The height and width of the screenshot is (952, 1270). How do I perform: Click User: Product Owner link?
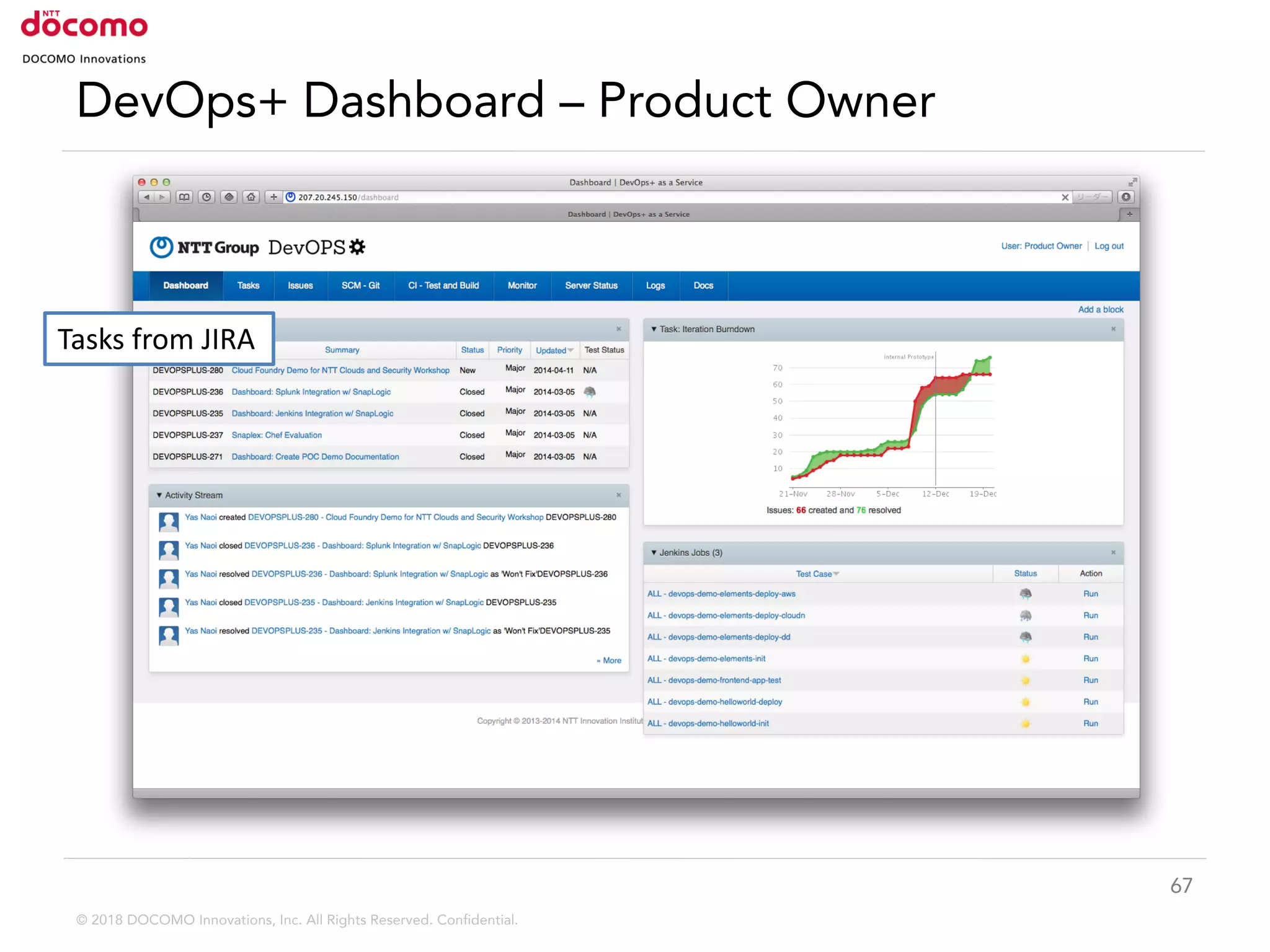click(x=1041, y=246)
